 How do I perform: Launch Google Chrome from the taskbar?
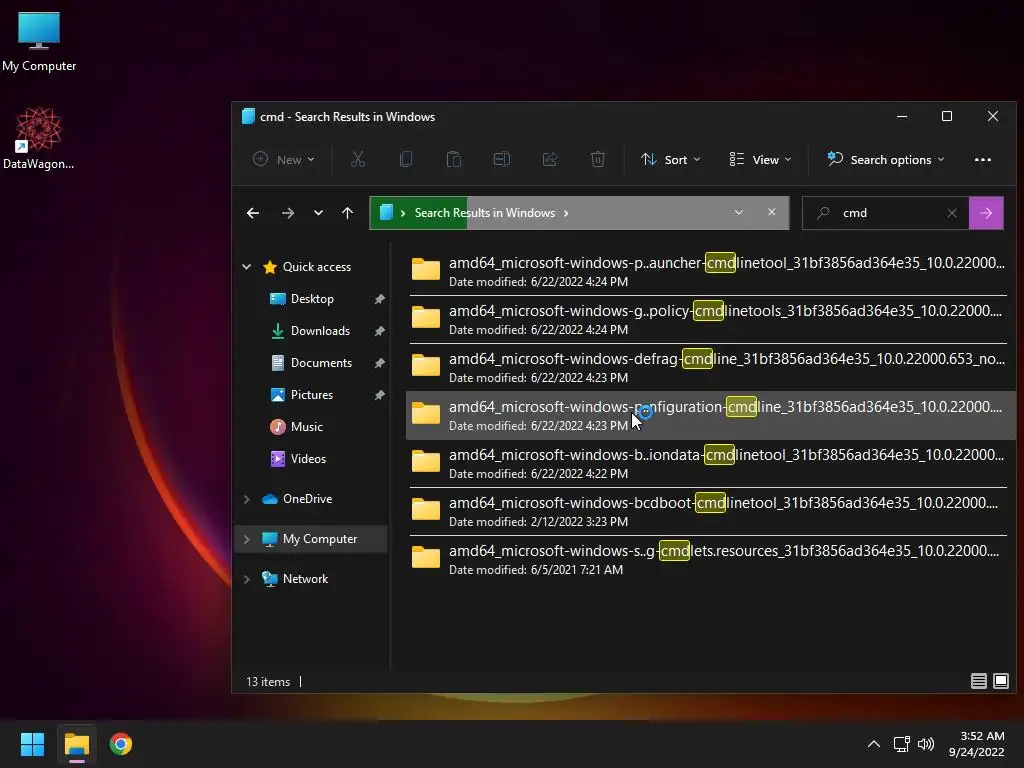tap(121, 744)
